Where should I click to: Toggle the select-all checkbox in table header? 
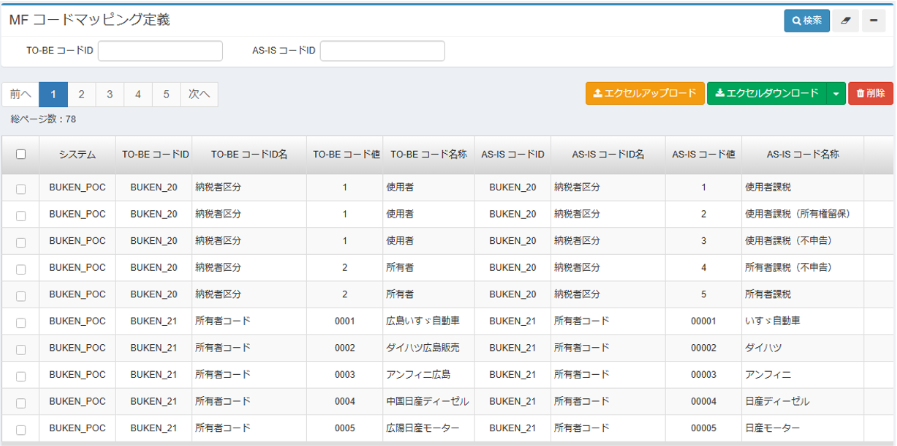[21, 155]
